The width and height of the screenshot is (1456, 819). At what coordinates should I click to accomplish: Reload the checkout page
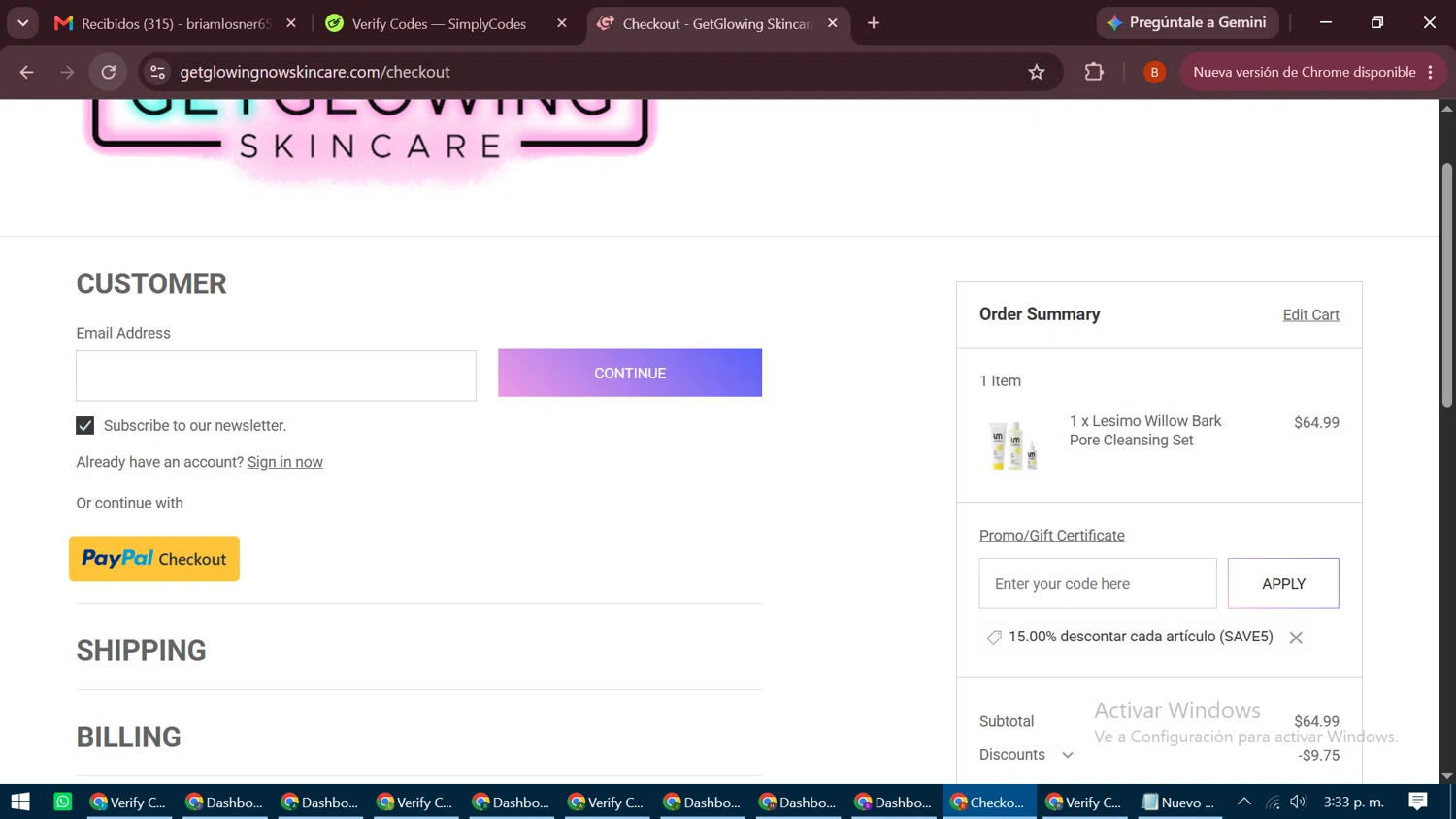(109, 72)
